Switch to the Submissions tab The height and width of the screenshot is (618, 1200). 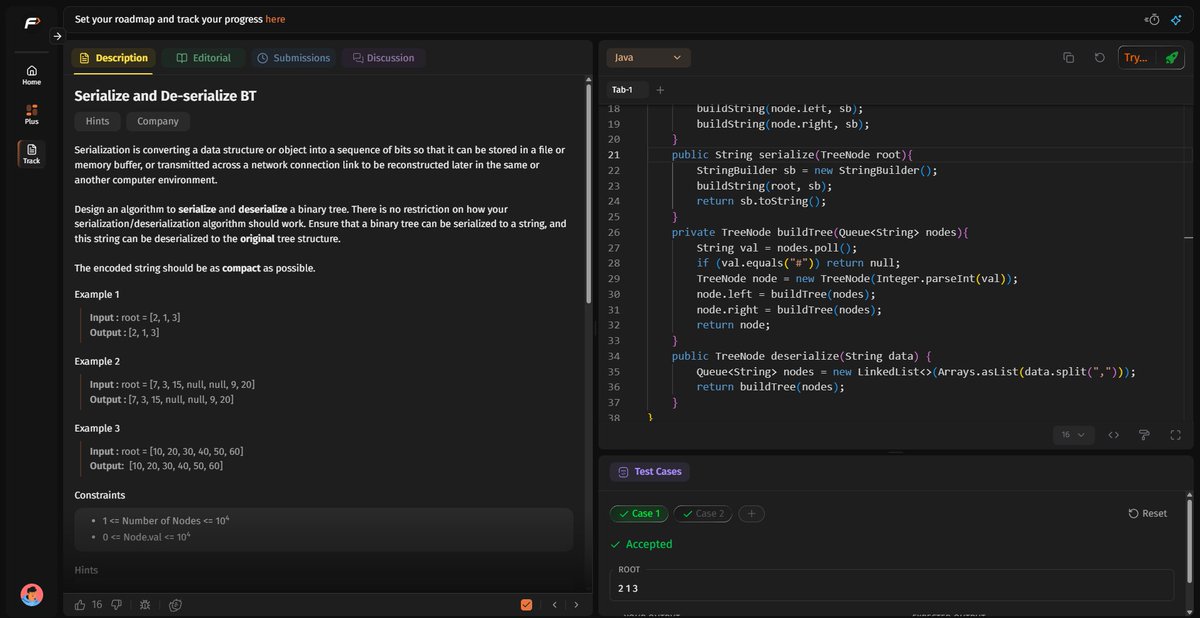pyautogui.click(x=293, y=58)
